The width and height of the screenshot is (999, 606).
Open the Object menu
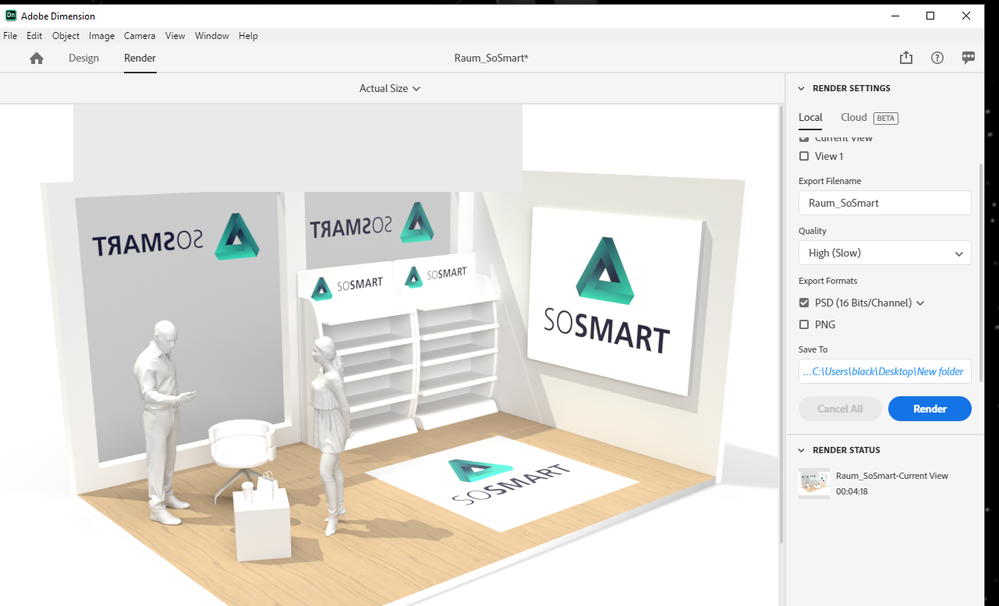(x=66, y=36)
